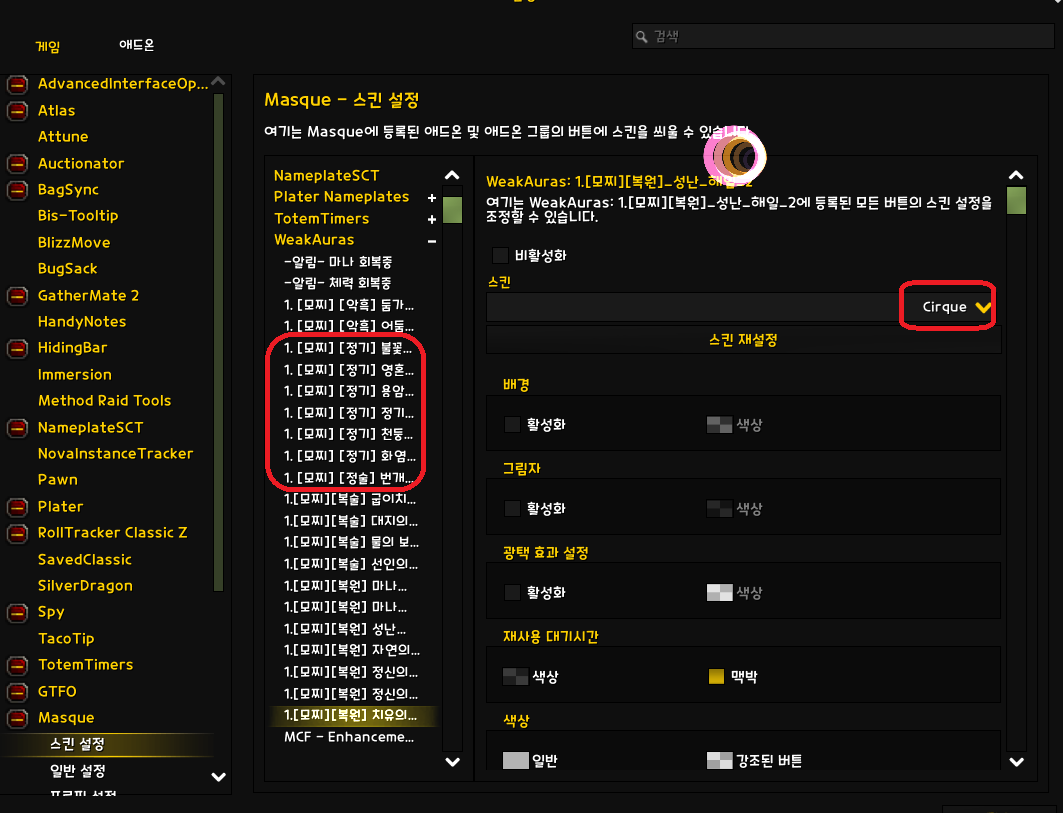
Task: Collapse the WeakAuras group minus sign
Action: [432, 241]
